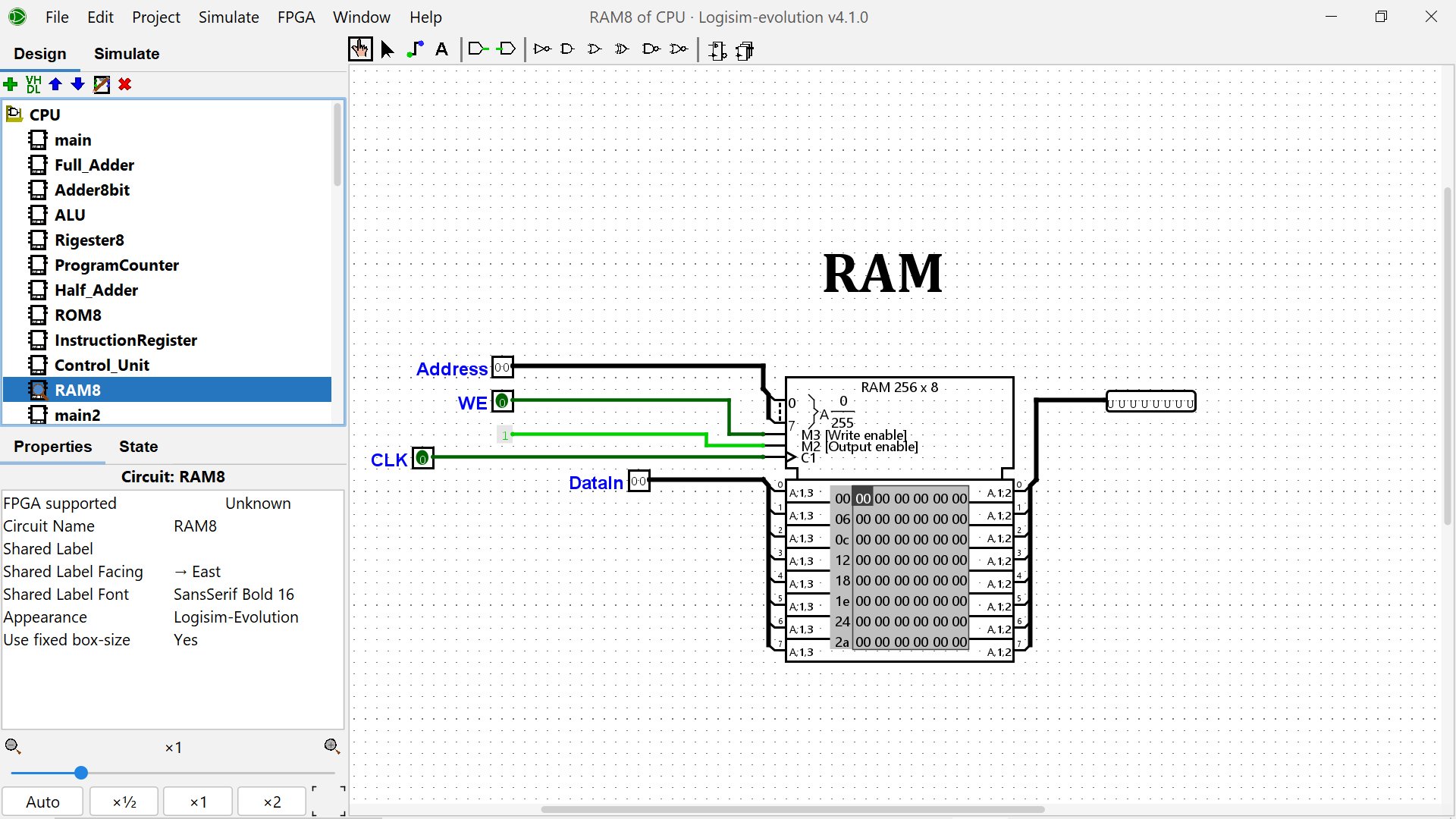This screenshot has height=819, width=1456.
Task: Poke the Address input pin value
Action: coord(503,368)
